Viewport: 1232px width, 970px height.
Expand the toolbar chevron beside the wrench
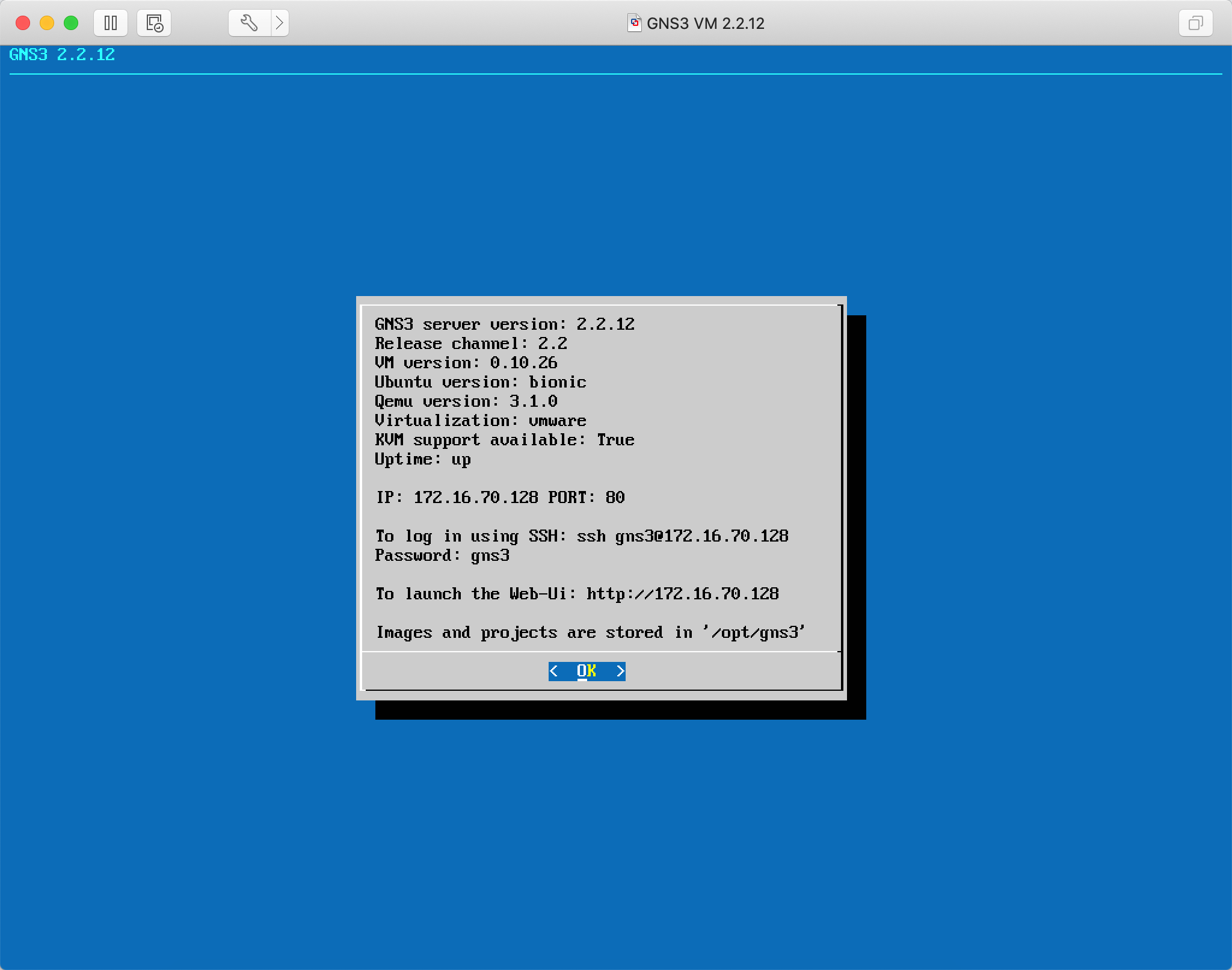pyautogui.click(x=280, y=23)
